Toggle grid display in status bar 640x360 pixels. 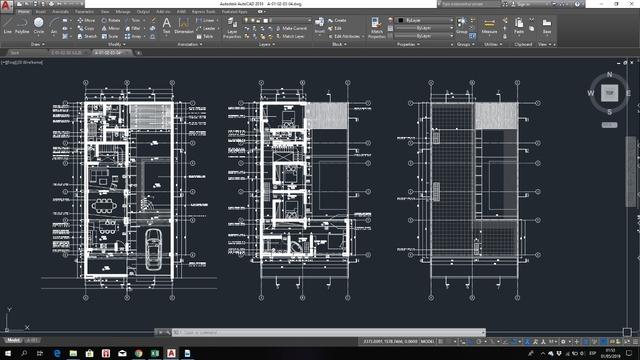point(441,341)
